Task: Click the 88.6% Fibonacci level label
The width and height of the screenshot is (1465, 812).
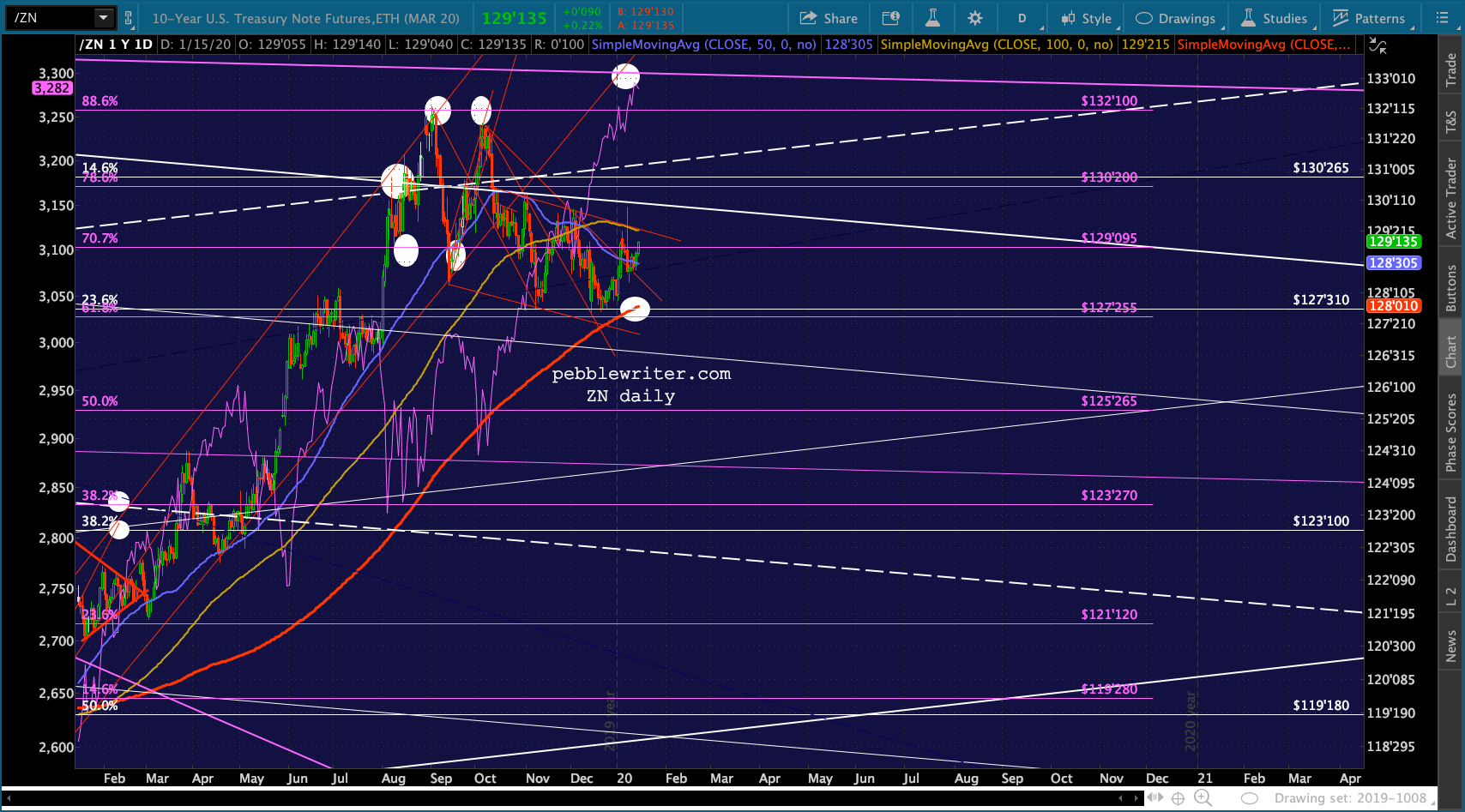Action: tap(99, 101)
